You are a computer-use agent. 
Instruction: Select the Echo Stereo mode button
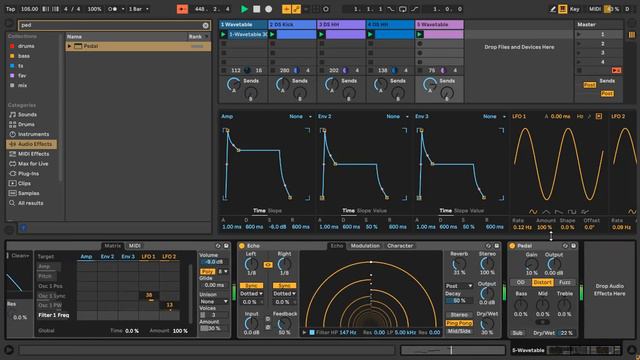coord(459,315)
